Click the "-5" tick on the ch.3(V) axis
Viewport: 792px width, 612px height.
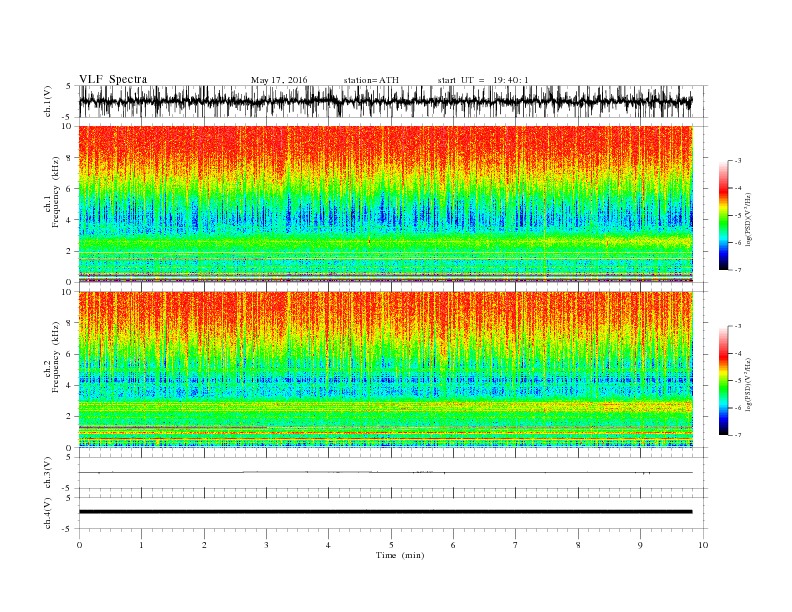(68, 488)
